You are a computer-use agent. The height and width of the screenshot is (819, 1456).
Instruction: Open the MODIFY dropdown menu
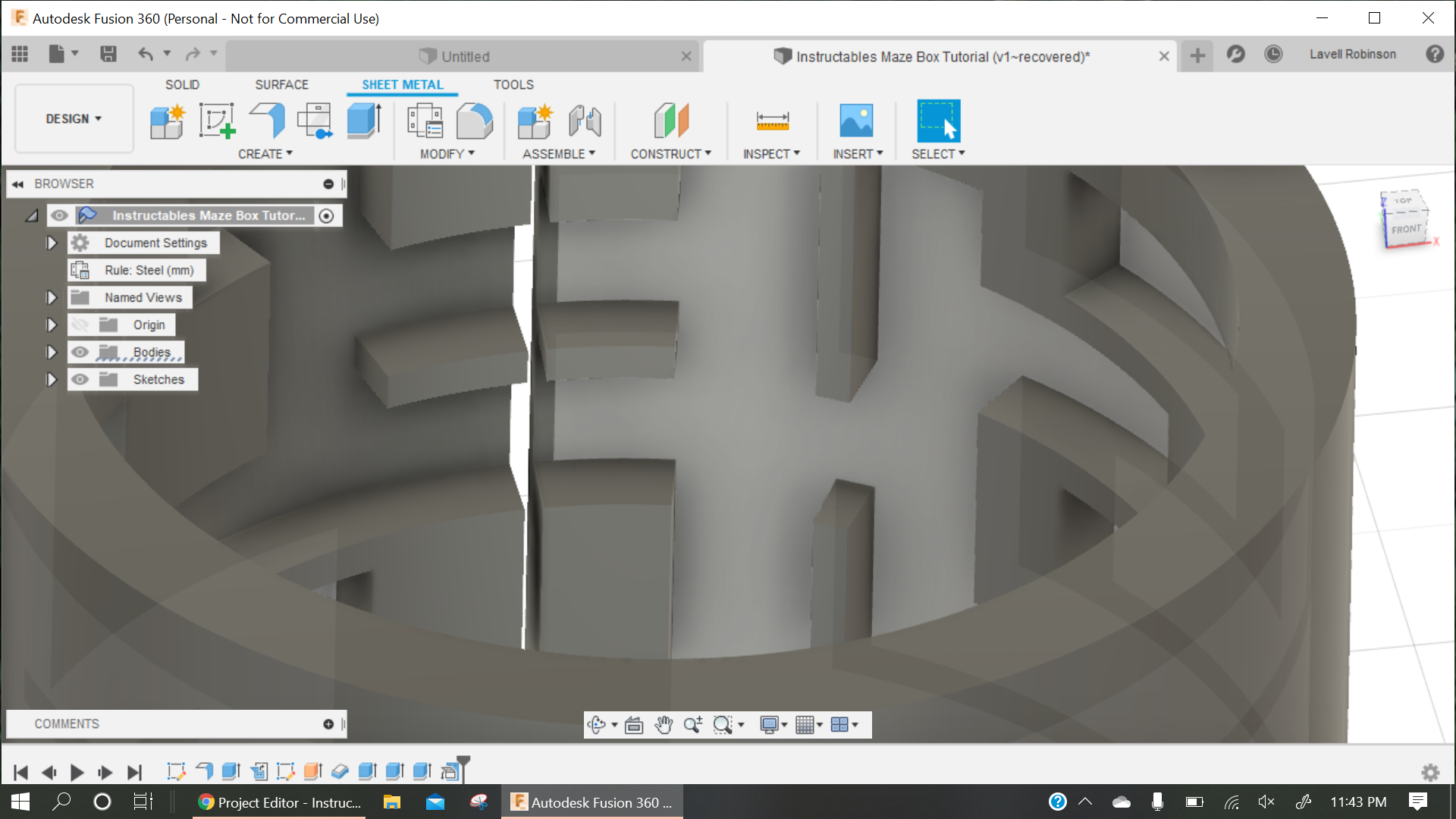(447, 154)
